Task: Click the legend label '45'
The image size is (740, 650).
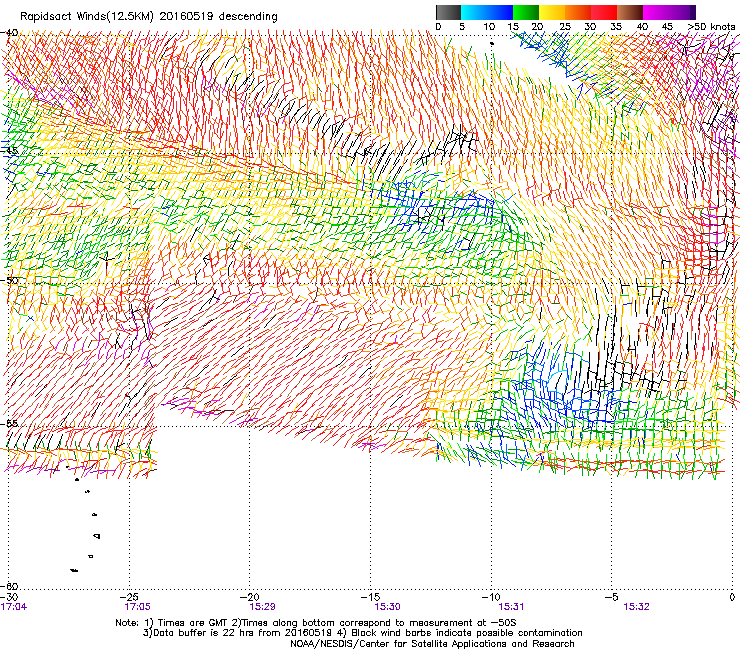Action: (x=667, y=27)
